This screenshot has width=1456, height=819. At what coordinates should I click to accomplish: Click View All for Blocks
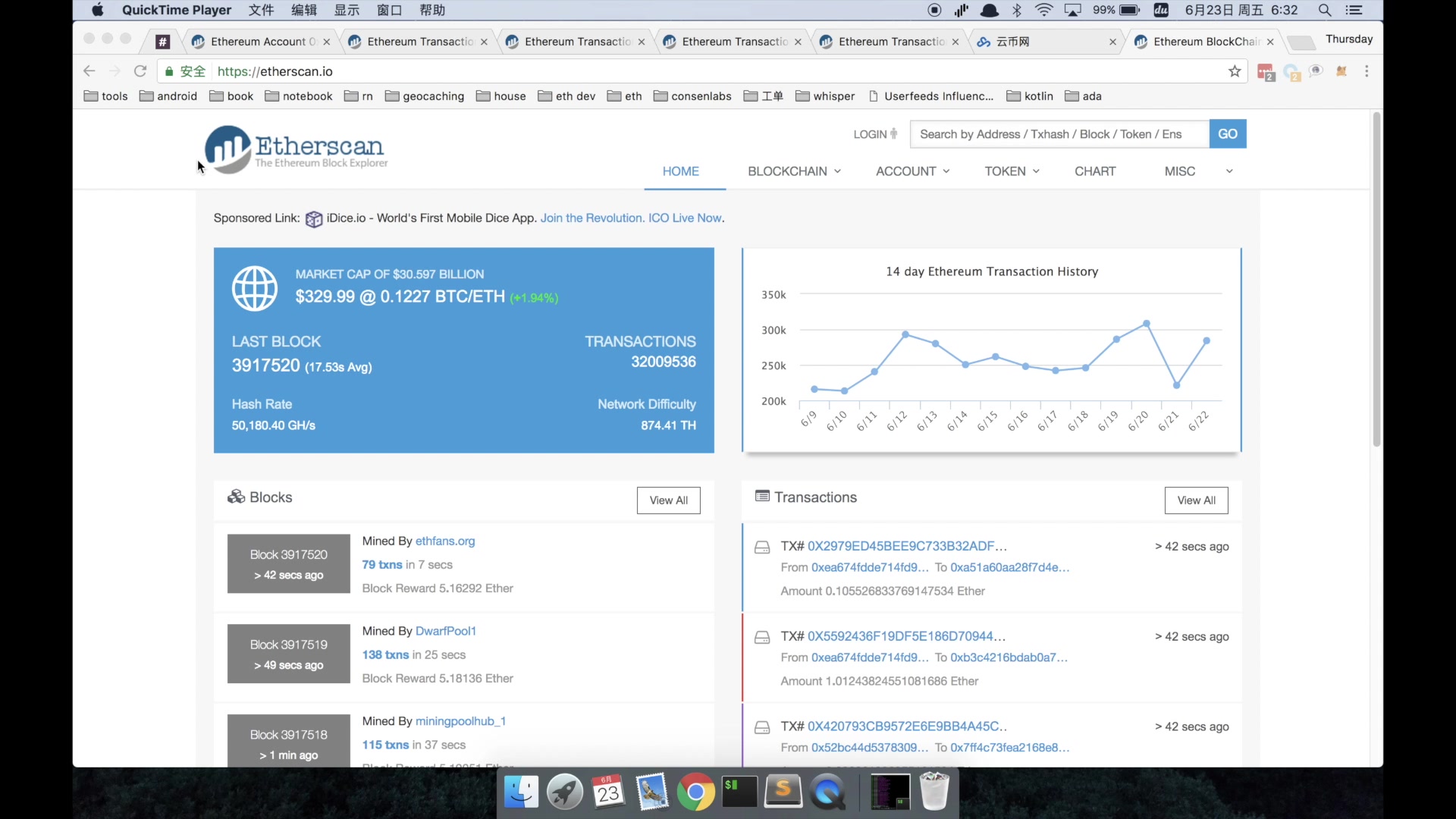pyautogui.click(x=668, y=500)
